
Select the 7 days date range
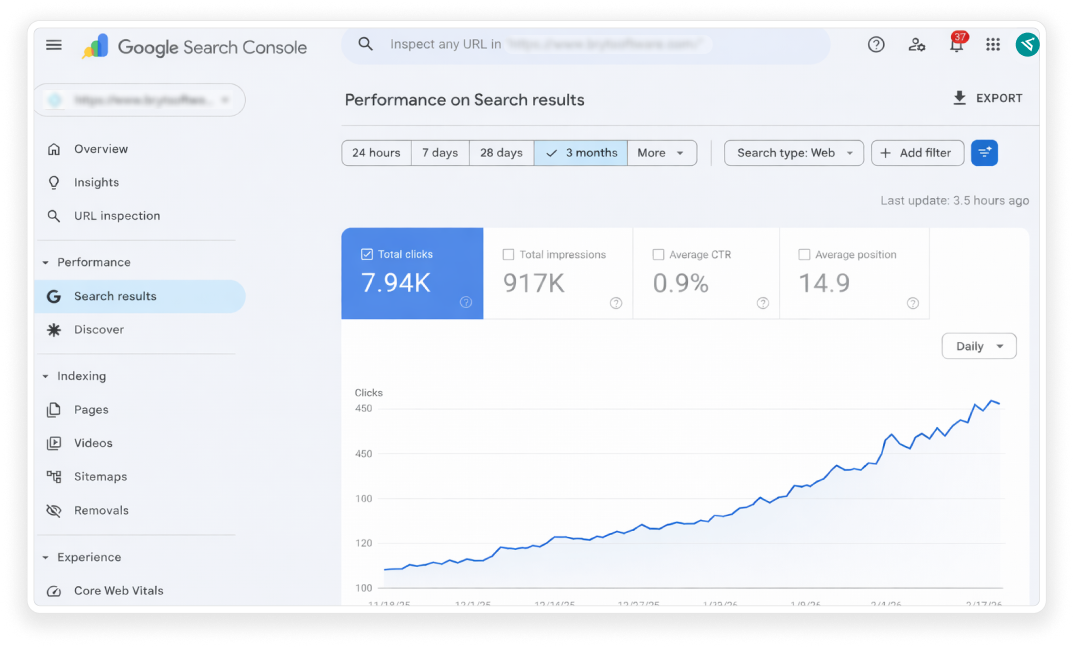click(439, 152)
